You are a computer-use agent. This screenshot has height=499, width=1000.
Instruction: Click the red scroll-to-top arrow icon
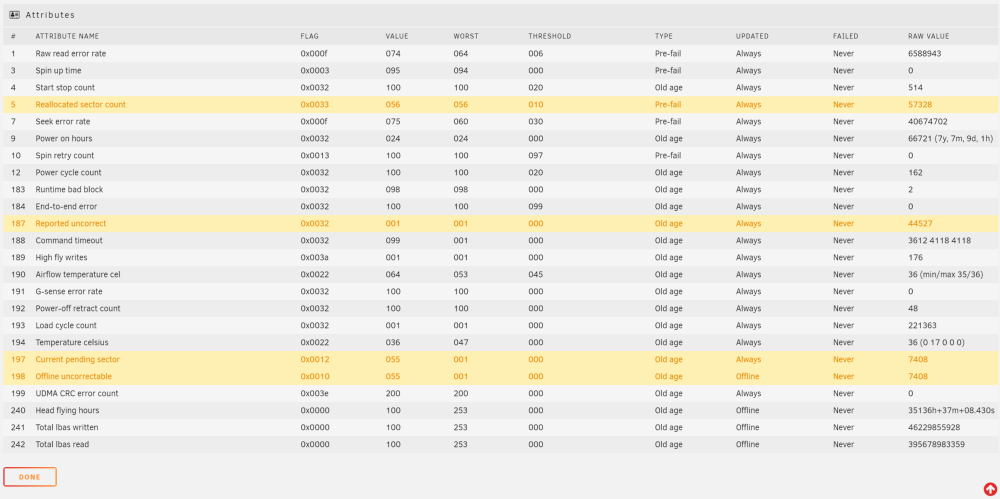[990, 489]
